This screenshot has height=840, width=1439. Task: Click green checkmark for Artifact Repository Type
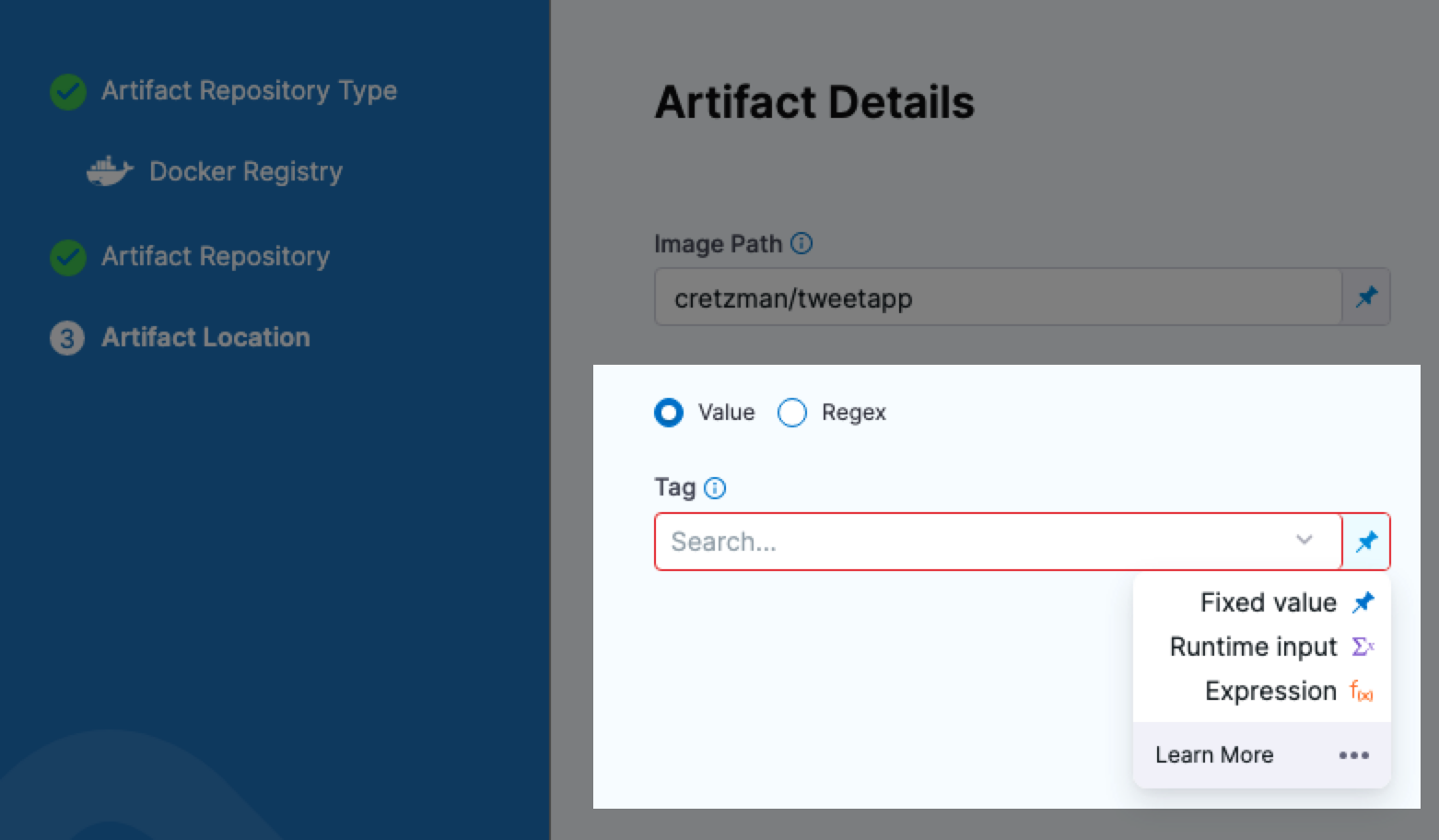pos(68,91)
